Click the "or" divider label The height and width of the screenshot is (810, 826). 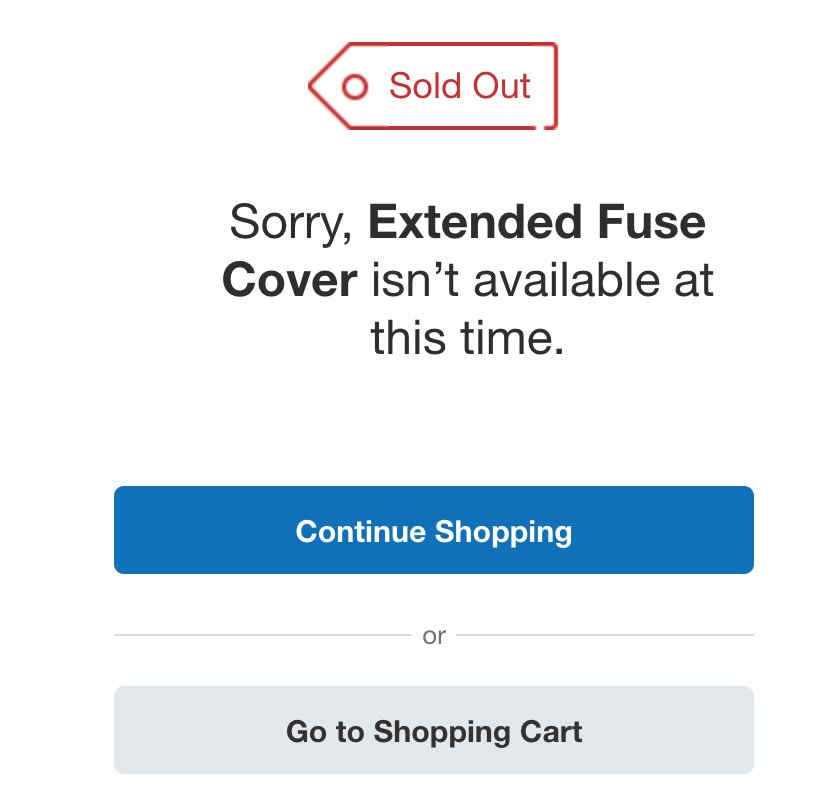[x=434, y=636]
